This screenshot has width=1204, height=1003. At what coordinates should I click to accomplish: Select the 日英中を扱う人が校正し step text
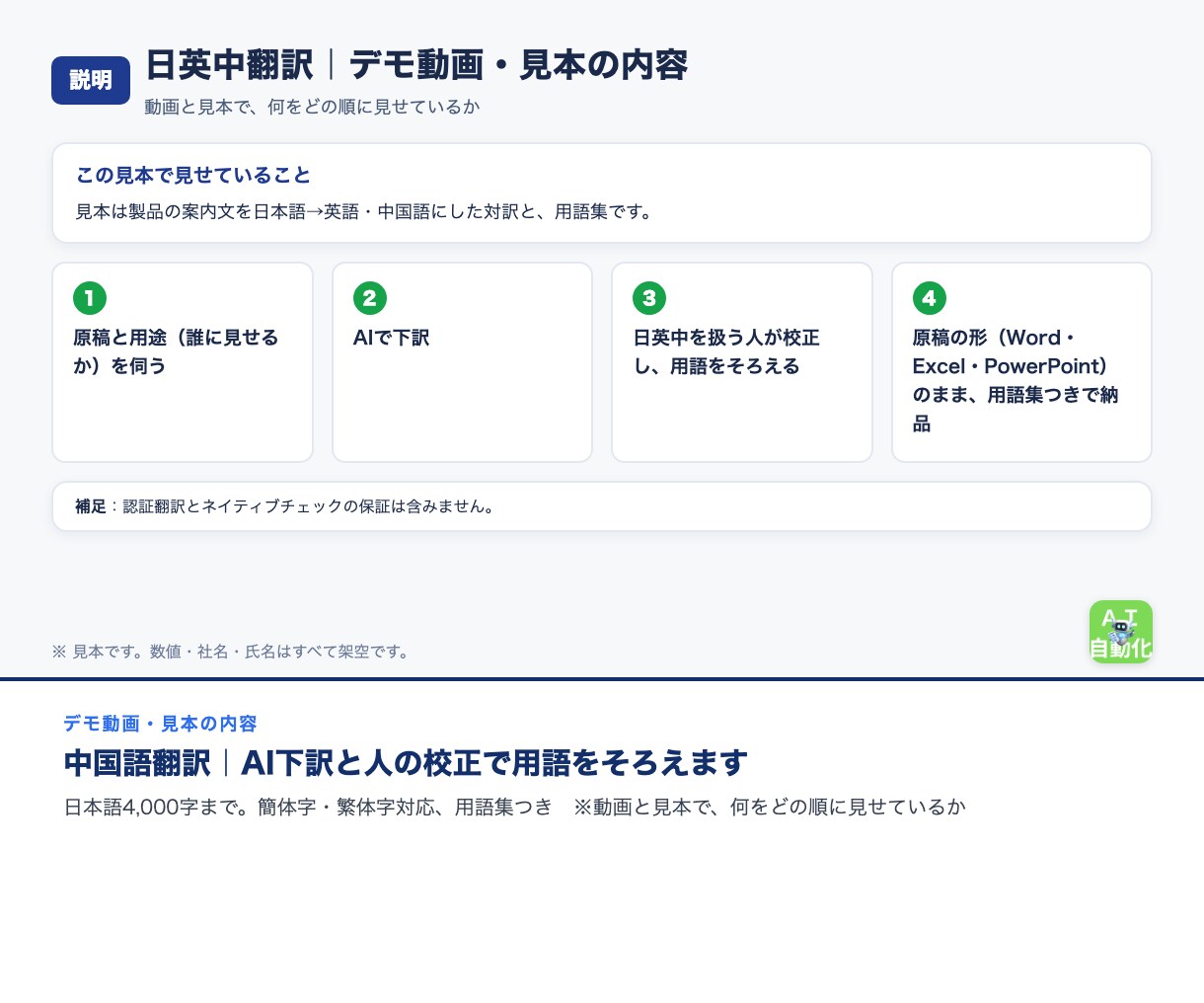click(726, 351)
